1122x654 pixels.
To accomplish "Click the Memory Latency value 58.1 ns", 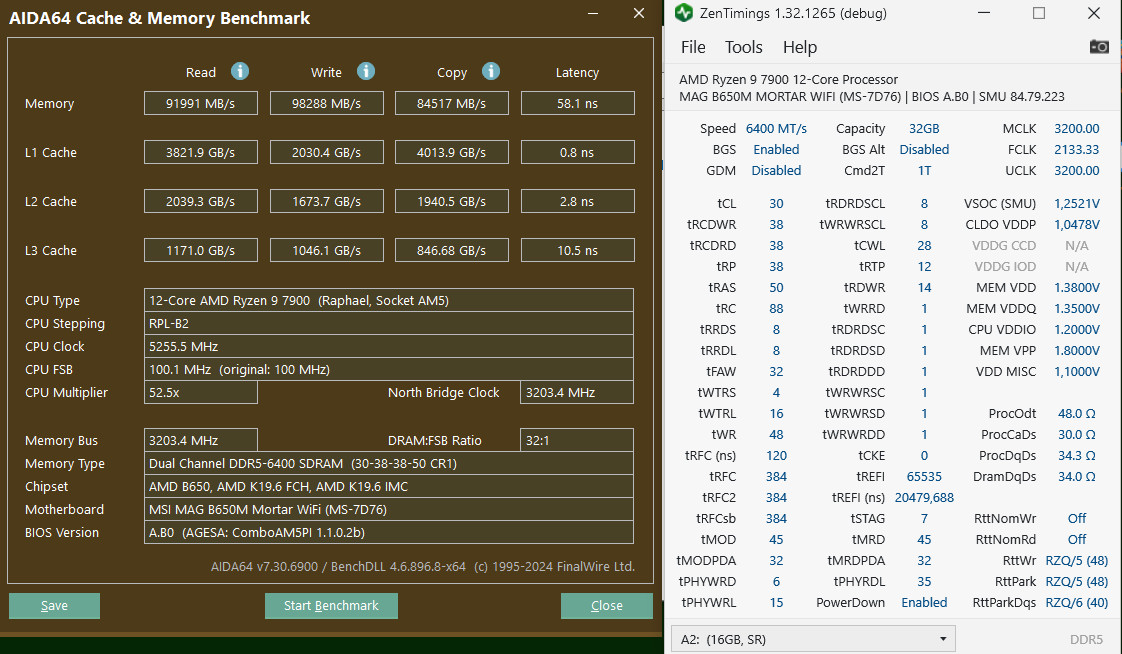I will pos(577,103).
